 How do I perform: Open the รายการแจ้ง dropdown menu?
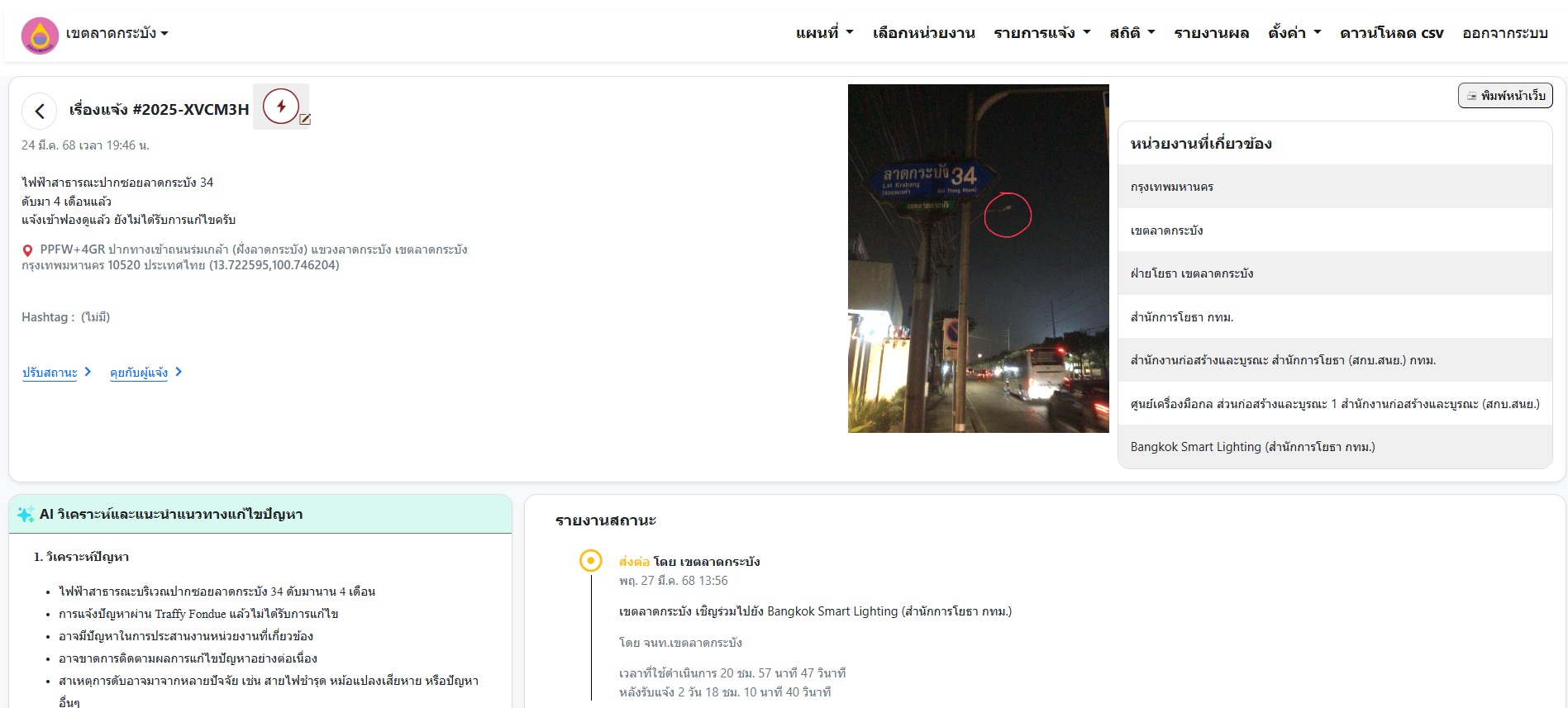(x=1042, y=33)
